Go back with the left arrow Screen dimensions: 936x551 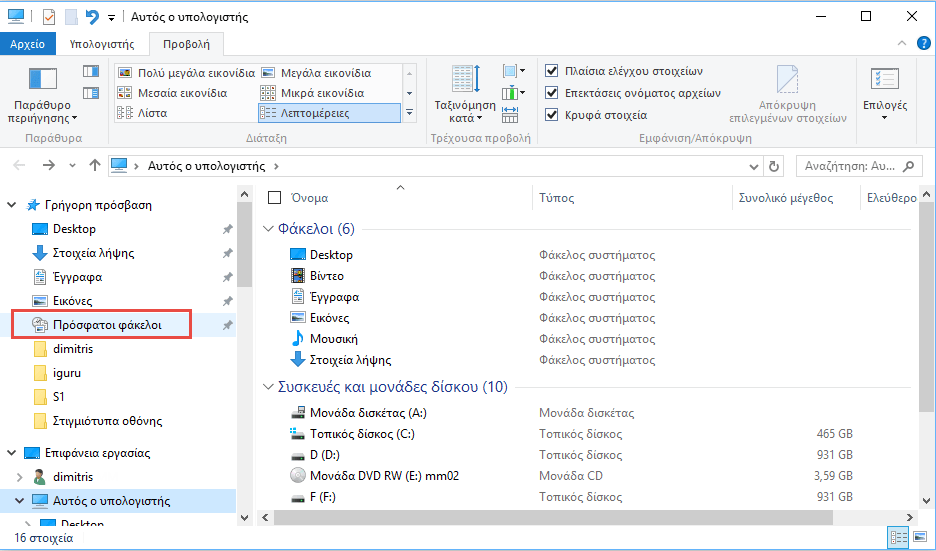pos(19,166)
